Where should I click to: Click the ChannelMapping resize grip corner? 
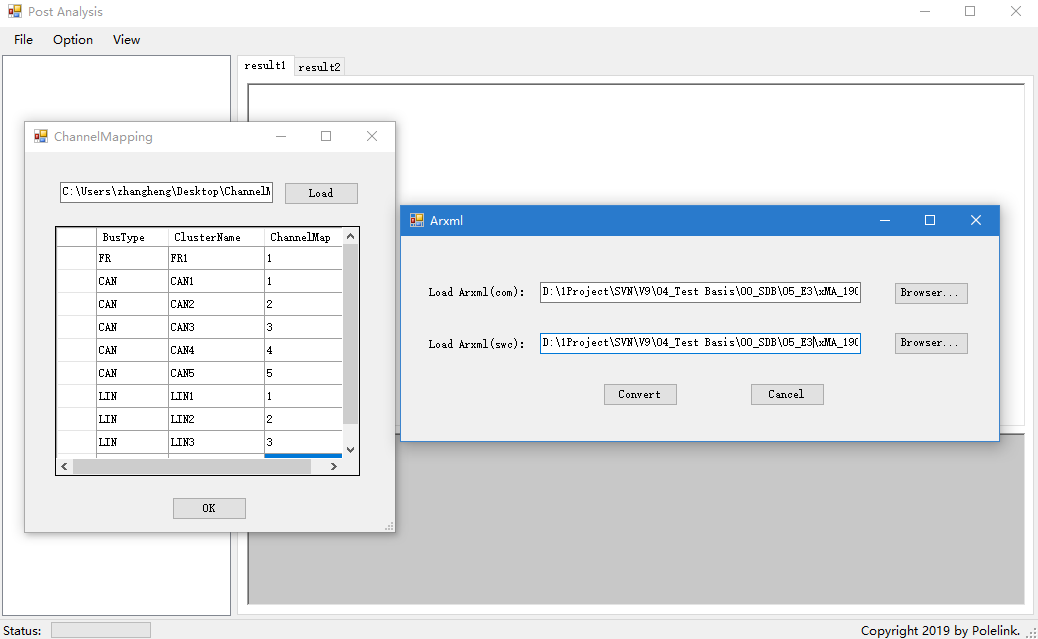click(x=389, y=526)
